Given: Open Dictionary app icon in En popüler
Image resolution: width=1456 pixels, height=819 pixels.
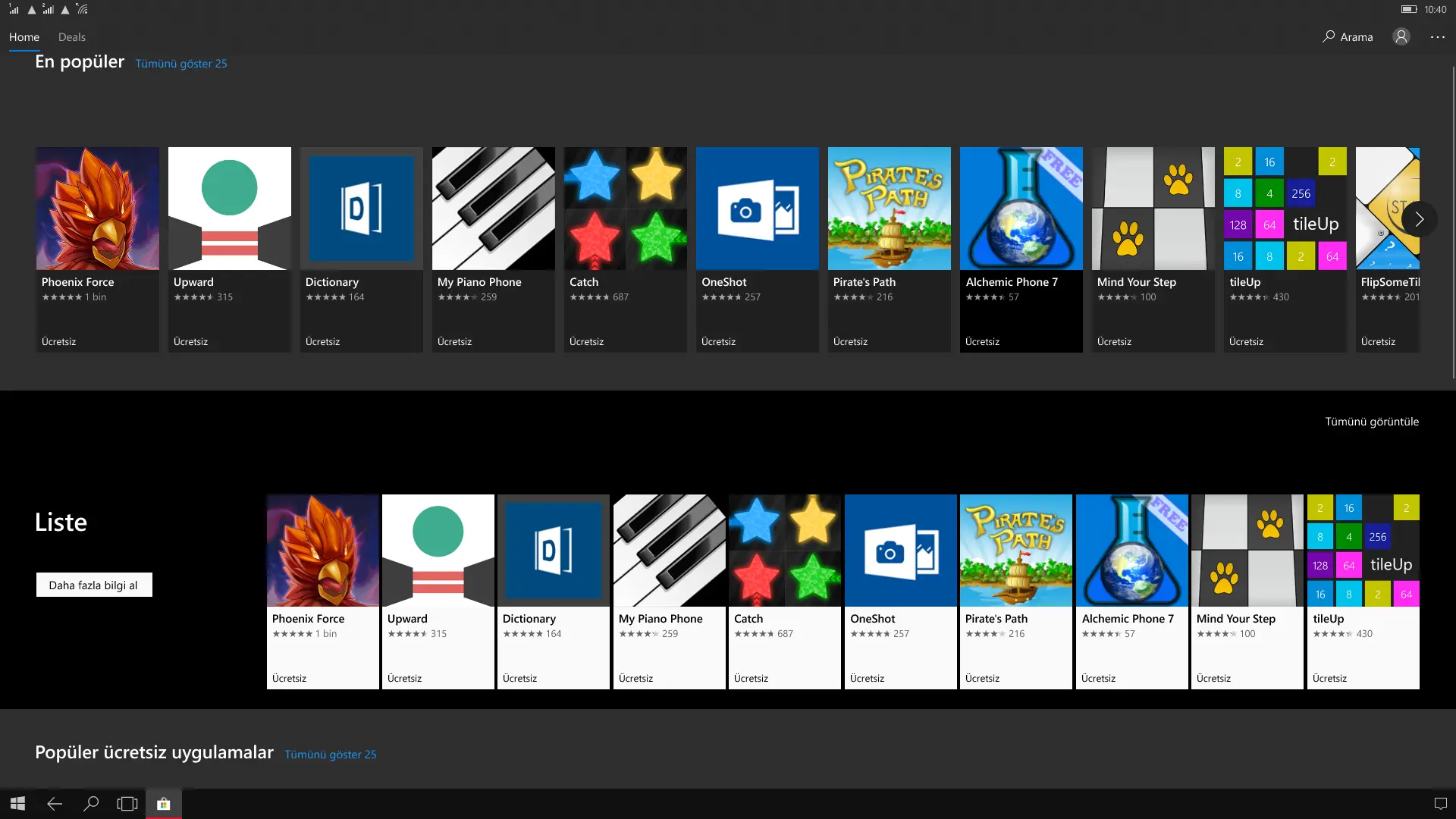Looking at the screenshot, I should pyautogui.click(x=362, y=209).
